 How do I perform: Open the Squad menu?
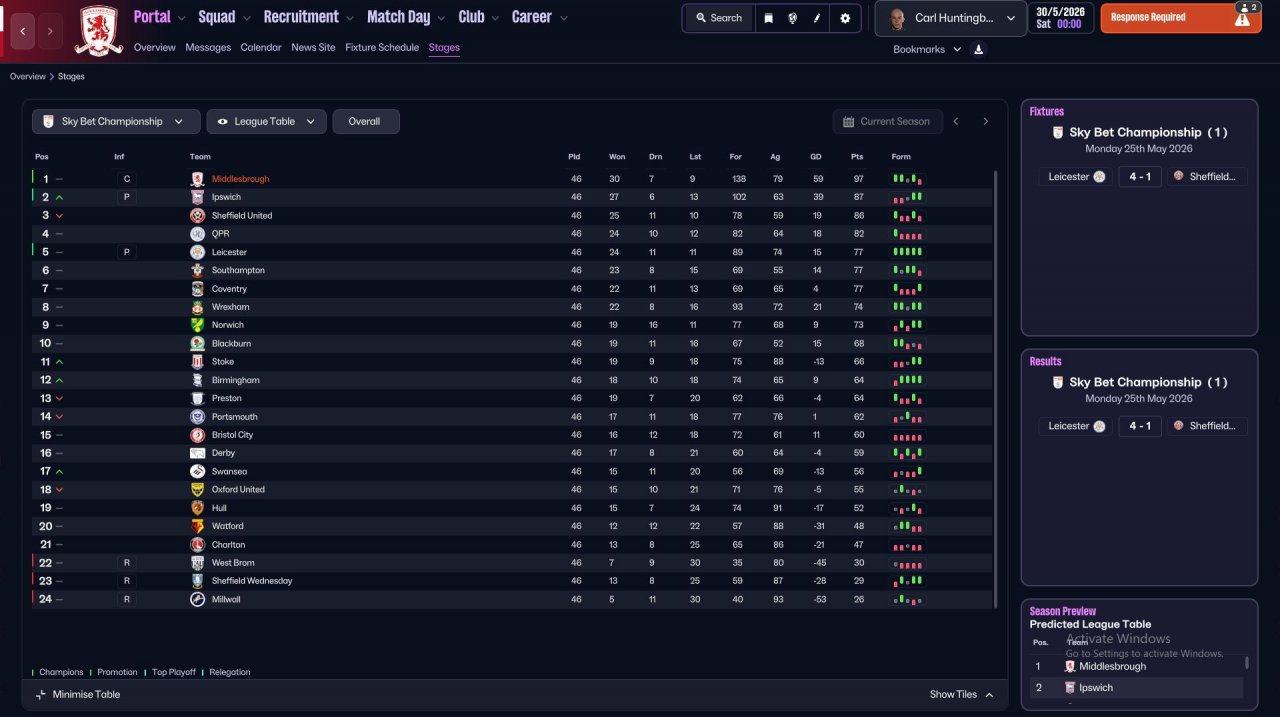point(225,17)
